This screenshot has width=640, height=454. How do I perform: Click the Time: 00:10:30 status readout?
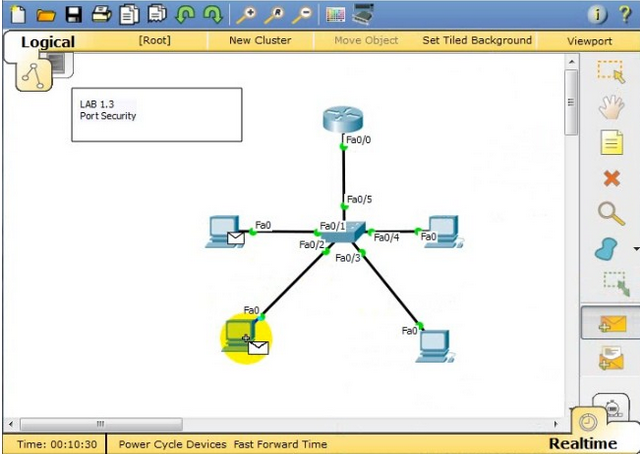click(x=57, y=444)
